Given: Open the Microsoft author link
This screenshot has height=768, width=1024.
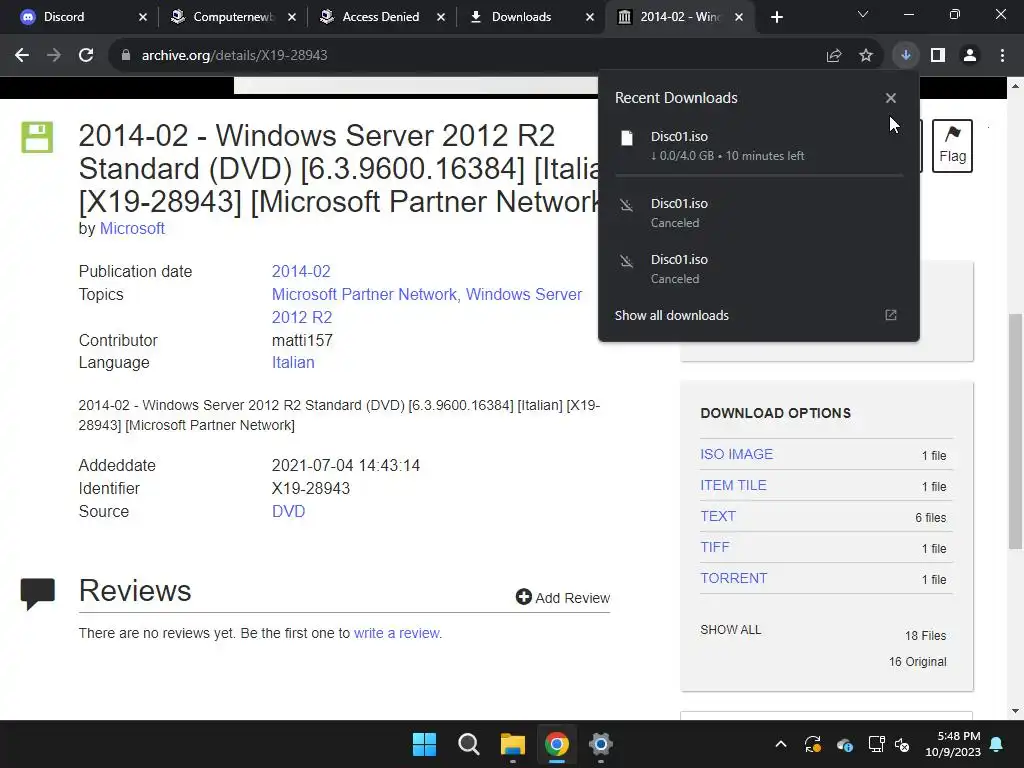Looking at the screenshot, I should pos(132,229).
